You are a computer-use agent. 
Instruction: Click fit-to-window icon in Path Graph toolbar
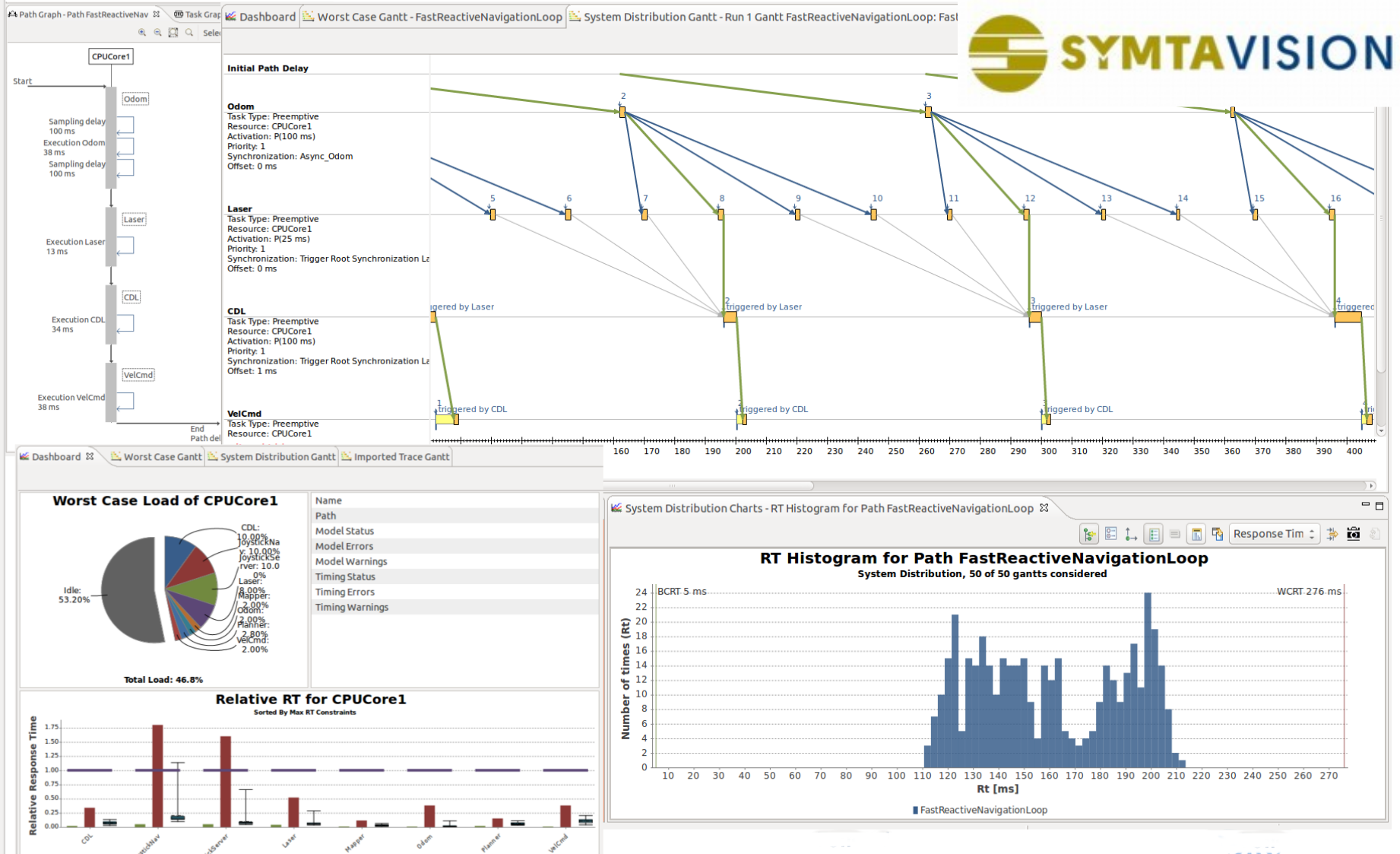pos(173,33)
